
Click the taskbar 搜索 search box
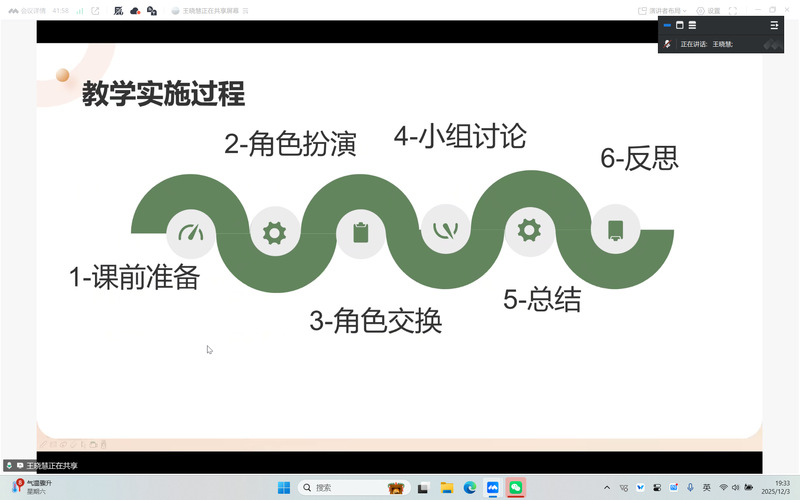click(x=340, y=488)
